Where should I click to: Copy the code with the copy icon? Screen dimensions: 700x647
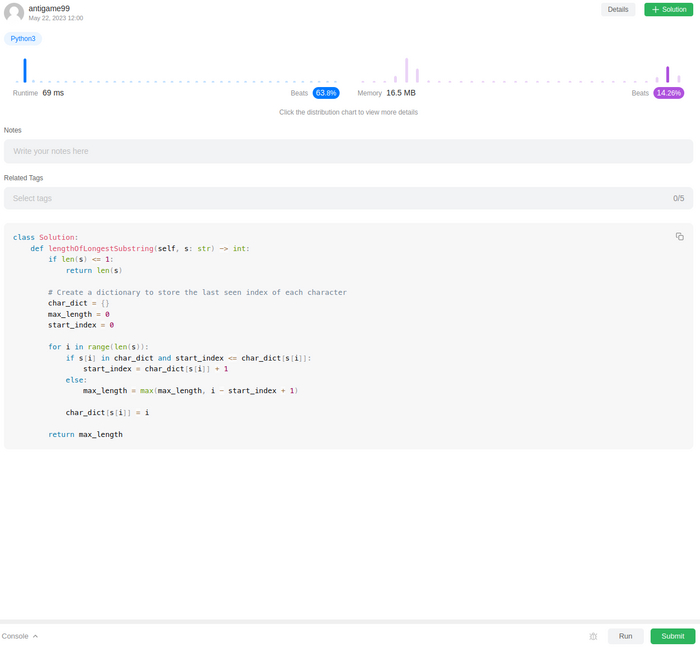point(680,236)
